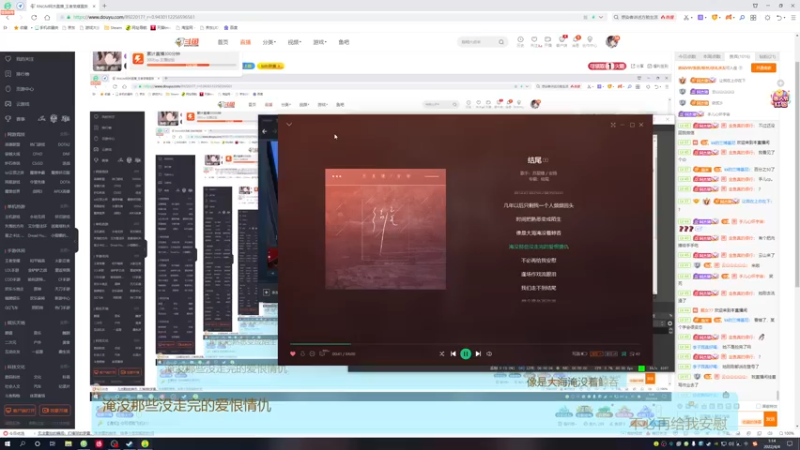The width and height of the screenshot is (800, 450).
Task: Open the red ranking badge above video
Action: coord(607,66)
